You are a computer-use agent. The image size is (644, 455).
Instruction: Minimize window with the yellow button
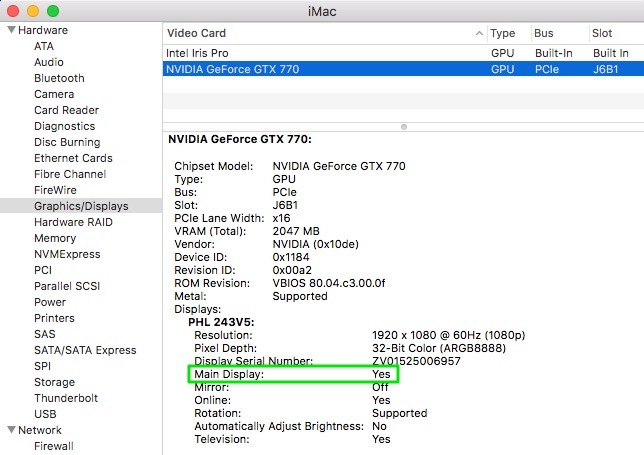pyautogui.click(x=33, y=11)
